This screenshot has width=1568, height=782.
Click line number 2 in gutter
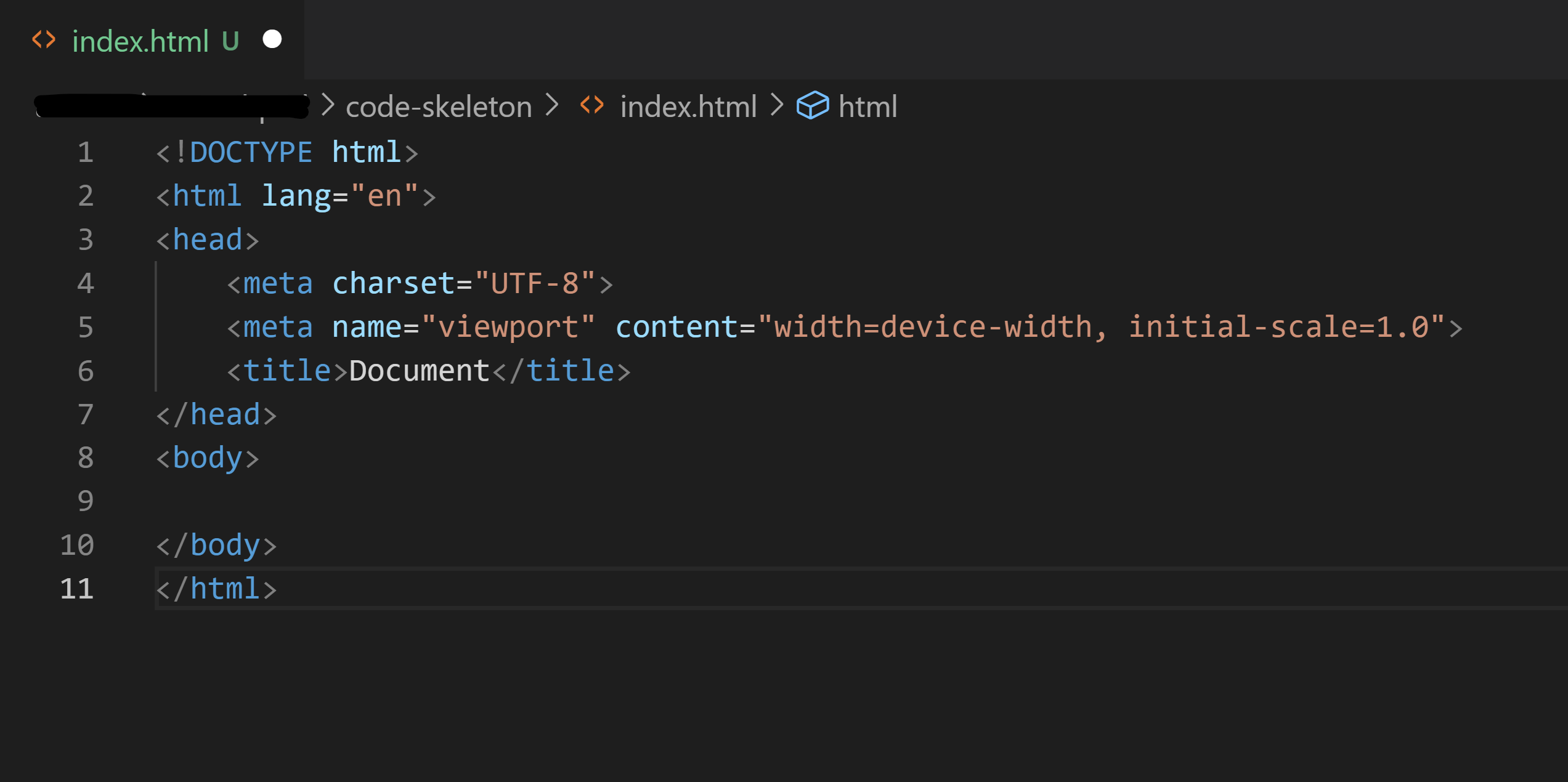[86, 196]
